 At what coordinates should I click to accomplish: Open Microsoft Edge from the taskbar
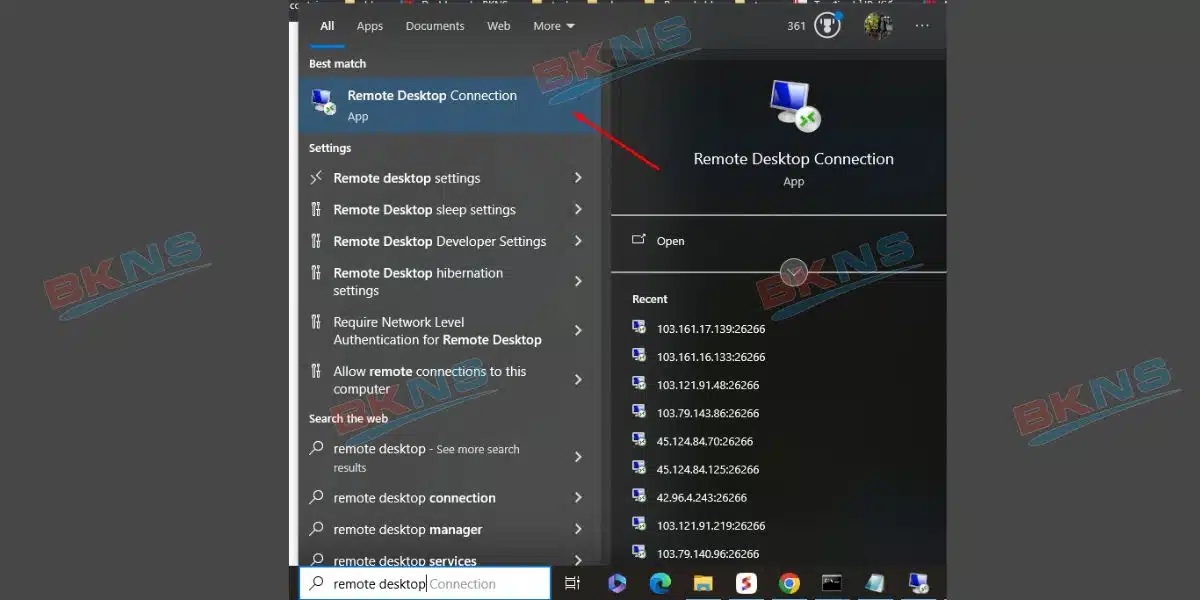tap(660, 582)
